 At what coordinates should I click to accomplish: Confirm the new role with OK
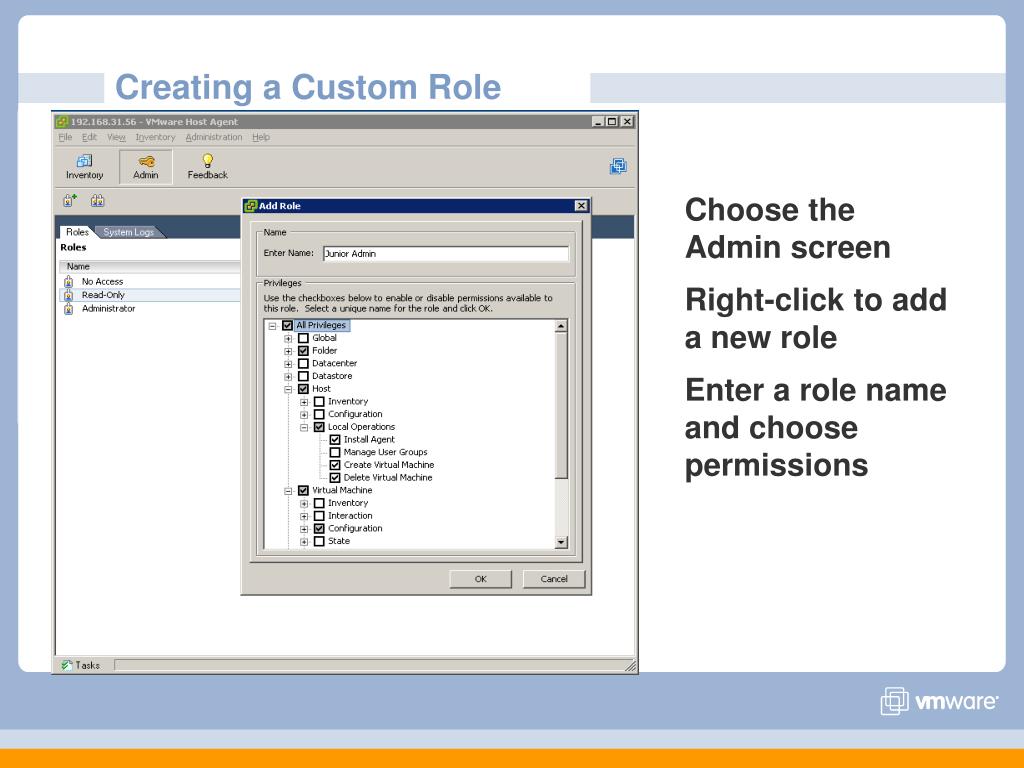coord(481,579)
